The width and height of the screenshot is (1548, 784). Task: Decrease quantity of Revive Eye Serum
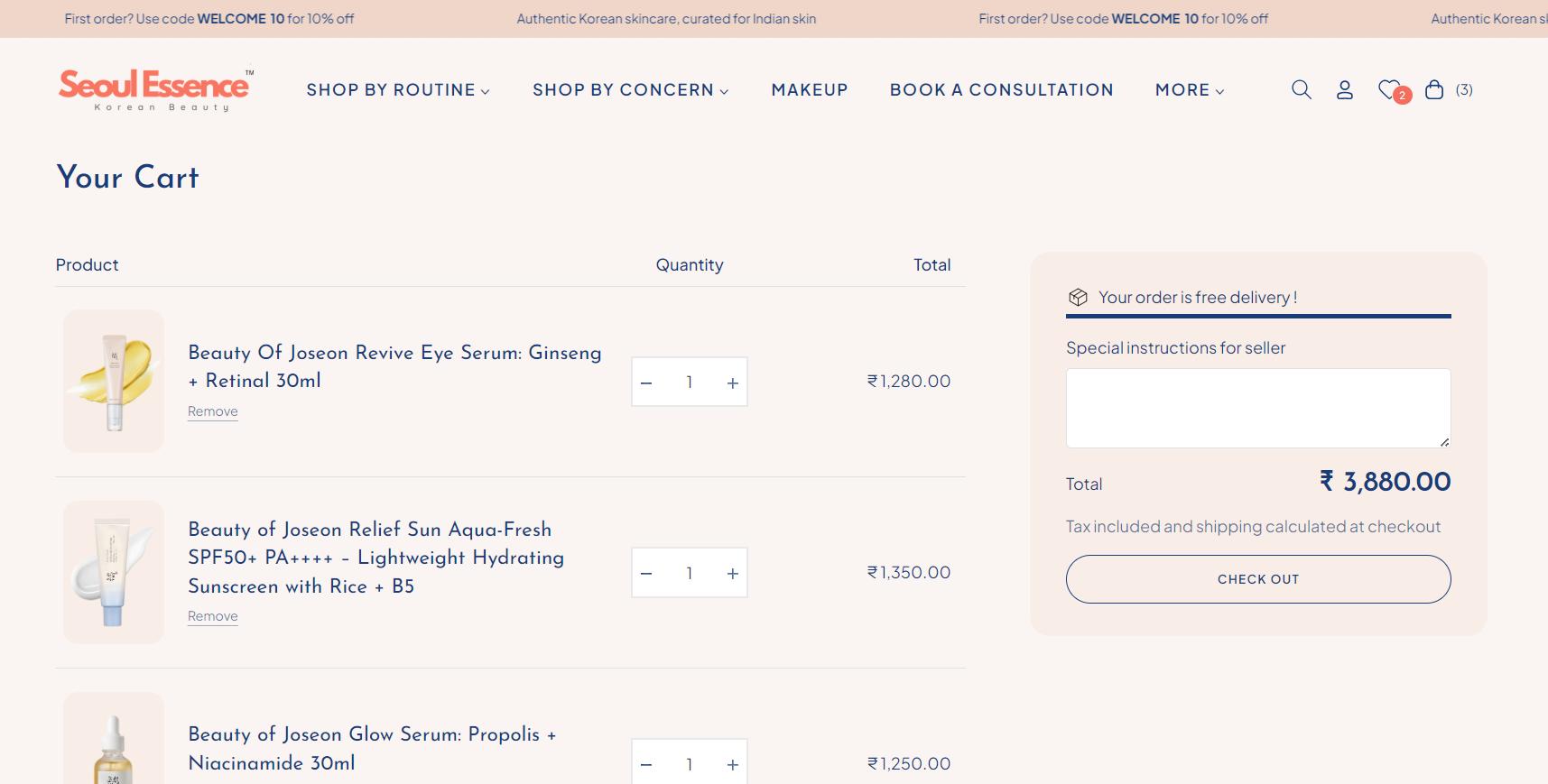[646, 383]
